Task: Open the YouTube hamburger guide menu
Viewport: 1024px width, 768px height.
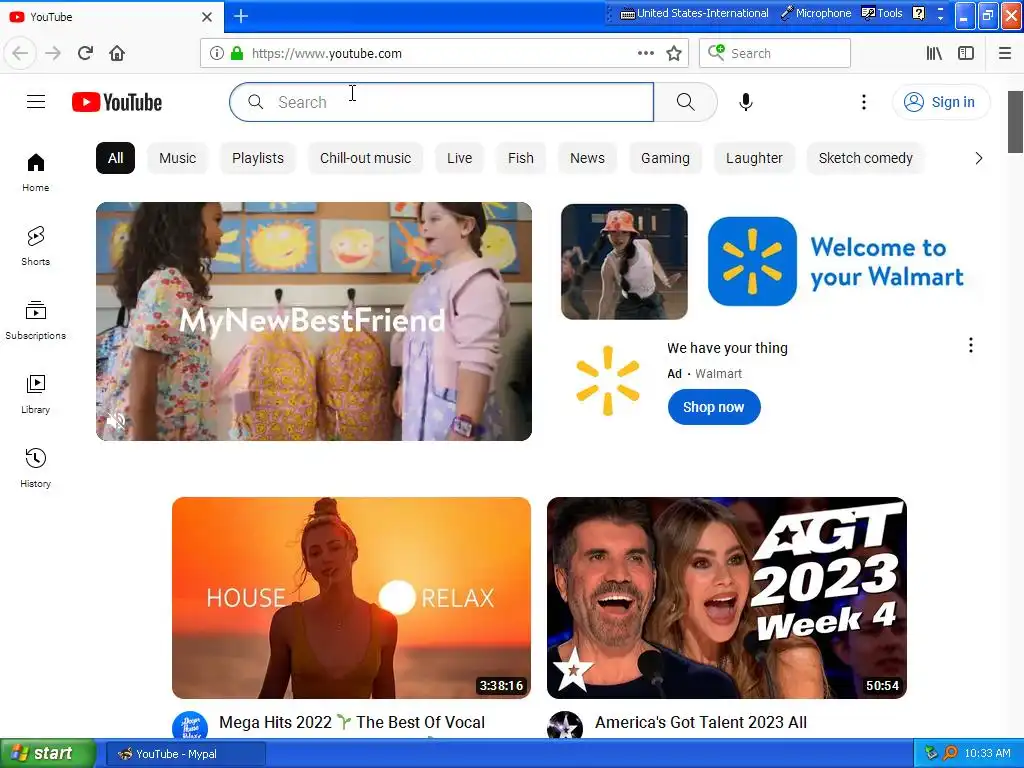Action: tap(36, 102)
